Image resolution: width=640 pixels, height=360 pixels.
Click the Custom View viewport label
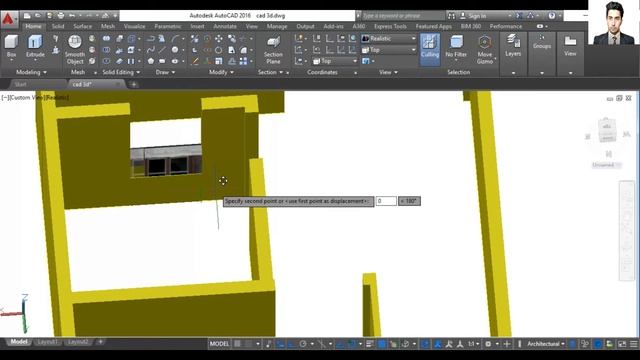click(x=26, y=98)
